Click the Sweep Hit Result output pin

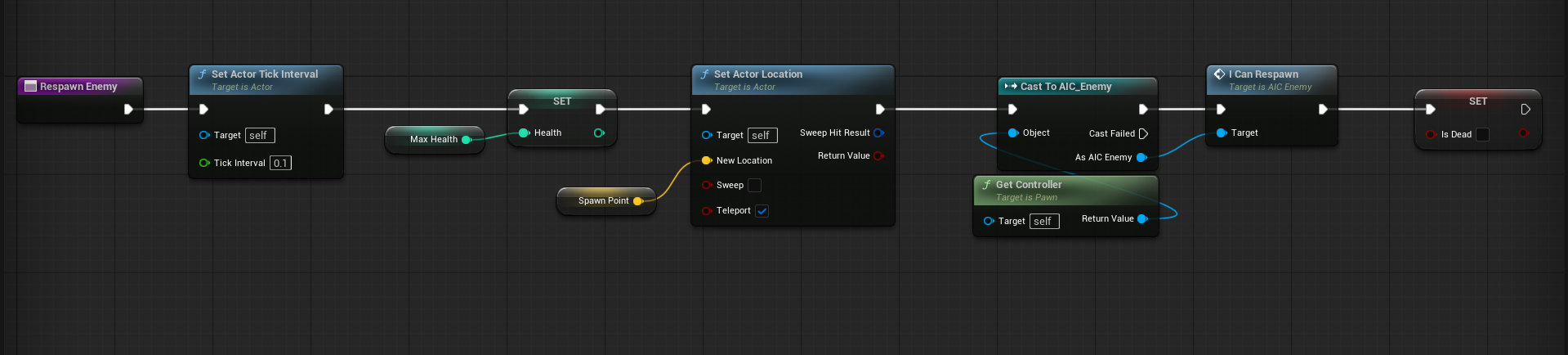point(878,133)
